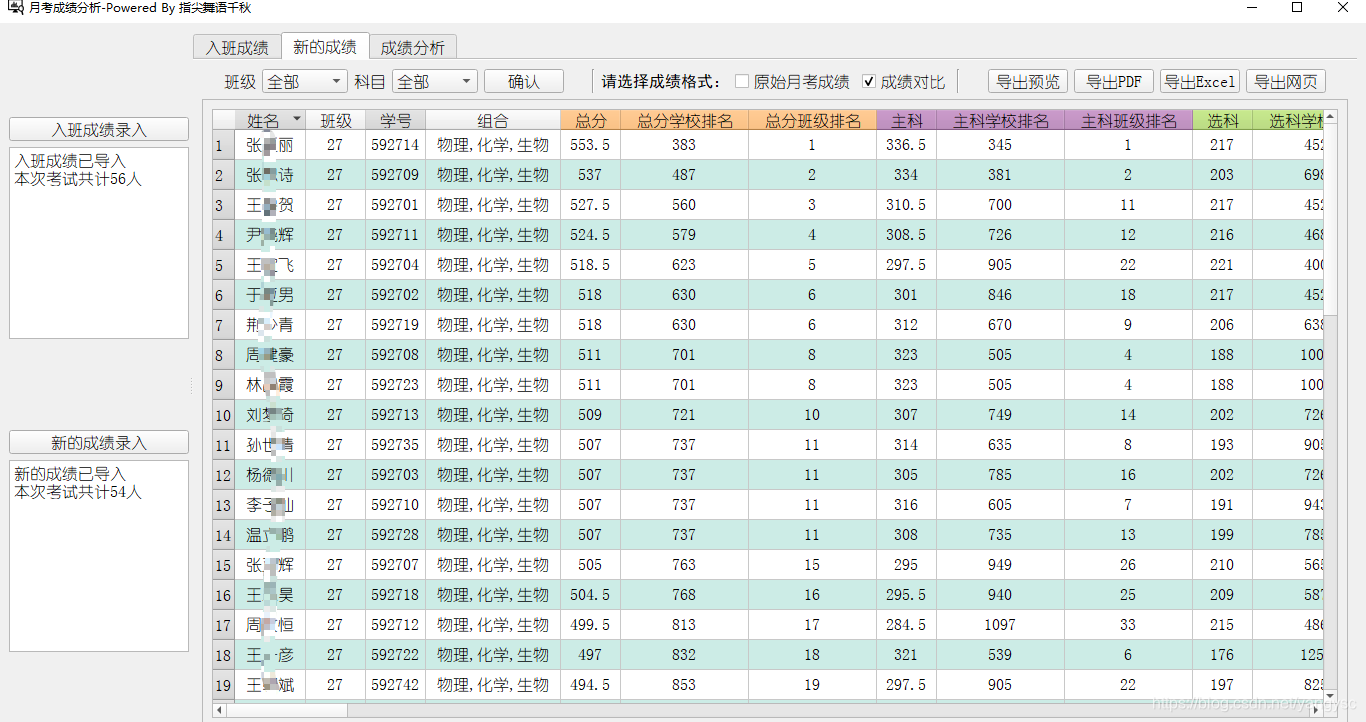Click the 学号 column header
The width and height of the screenshot is (1366, 722).
[x=396, y=120]
